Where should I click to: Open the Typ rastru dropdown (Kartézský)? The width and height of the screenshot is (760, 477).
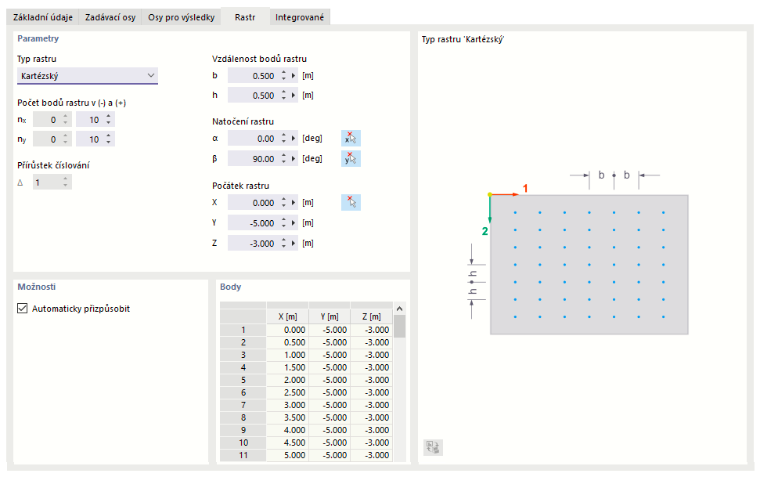pyautogui.click(x=88, y=76)
